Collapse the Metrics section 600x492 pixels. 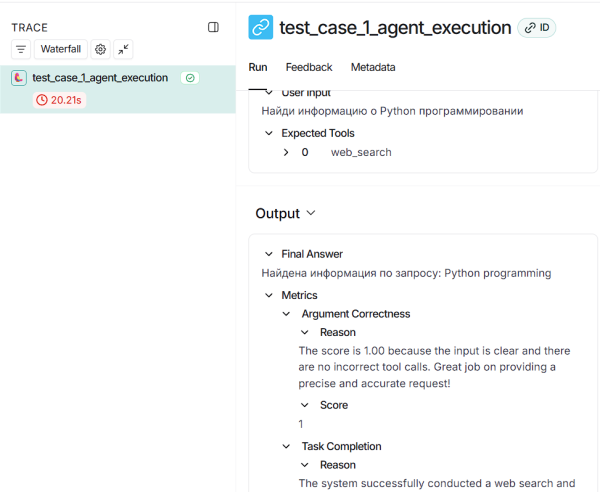tap(268, 295)
